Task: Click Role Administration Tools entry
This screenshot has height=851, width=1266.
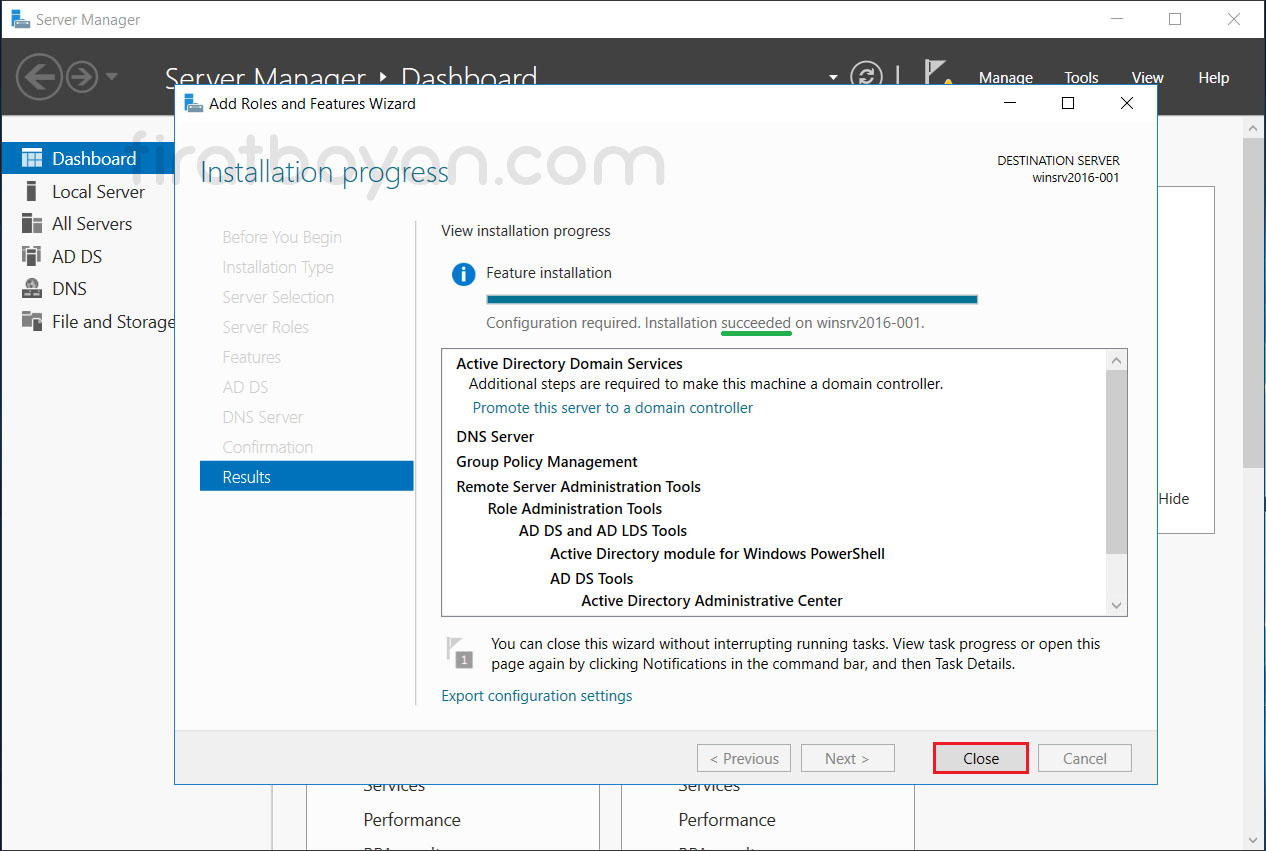Action: tap(574, 509)
